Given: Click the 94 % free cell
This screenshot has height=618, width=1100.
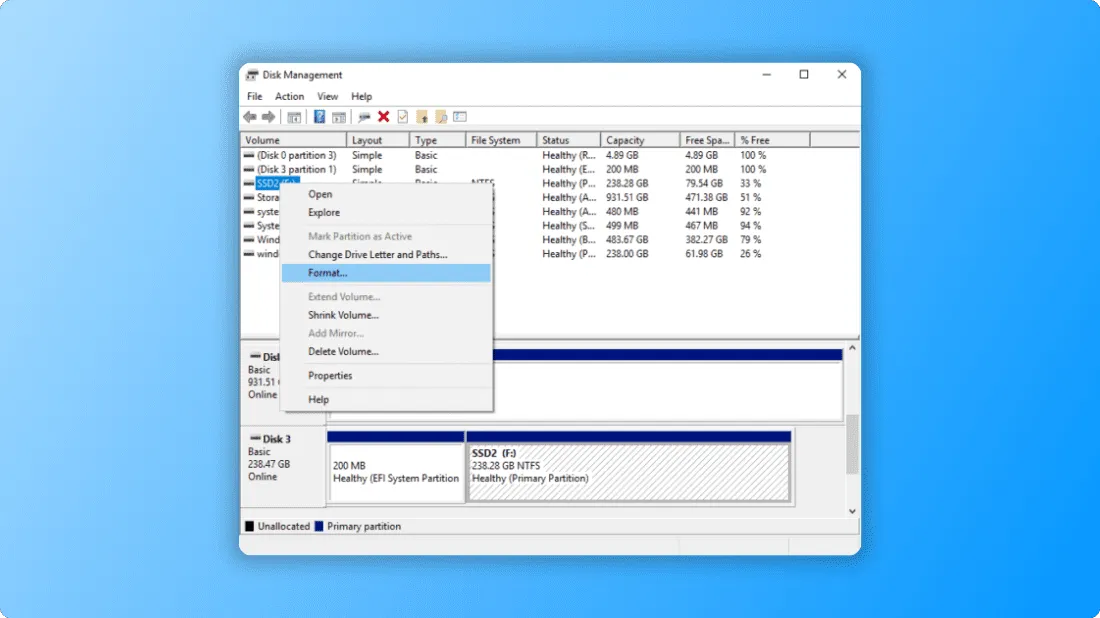Looking at the screenshot, I should 750,225.
